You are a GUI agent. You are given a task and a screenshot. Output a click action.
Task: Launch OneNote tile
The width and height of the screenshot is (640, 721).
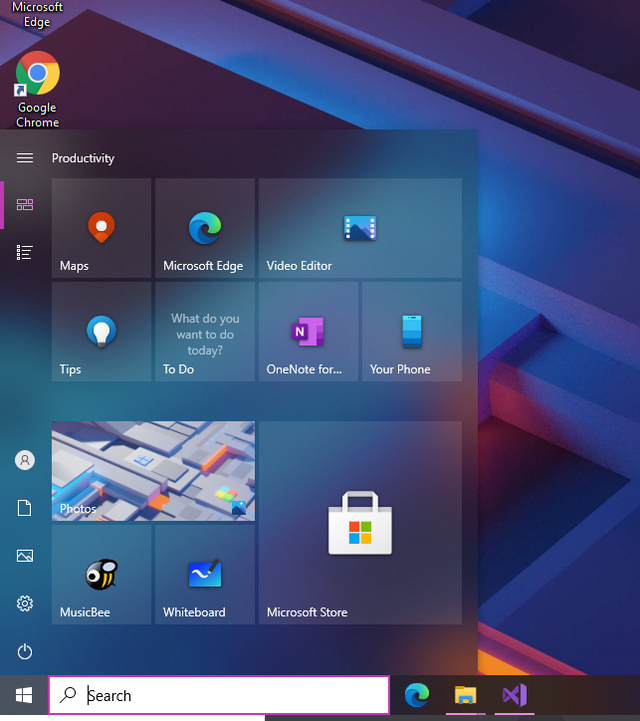[308, 331]
